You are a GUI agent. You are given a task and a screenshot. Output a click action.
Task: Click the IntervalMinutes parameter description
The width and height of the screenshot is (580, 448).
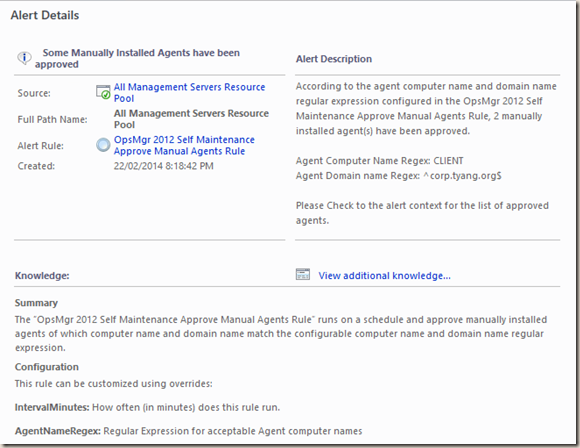coord(147,407)
